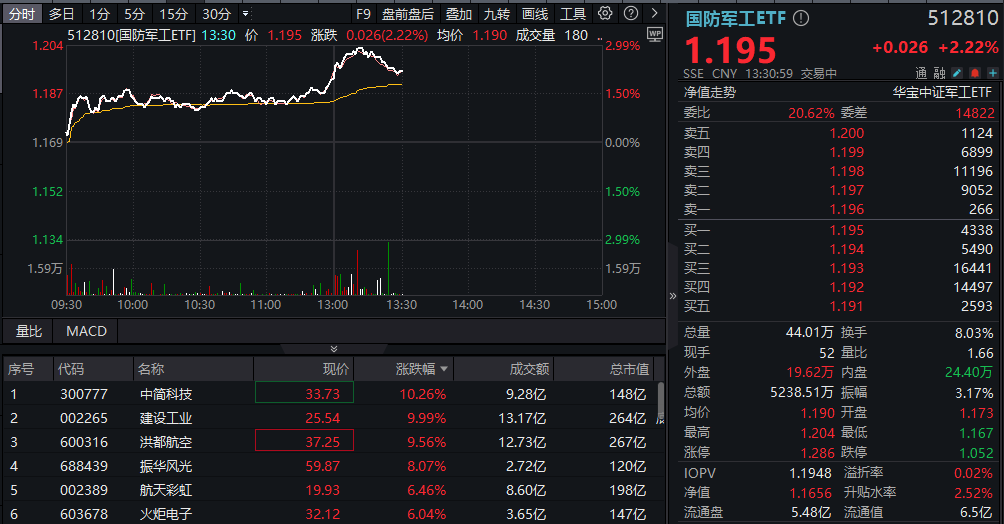Select the 建设工业 row
This screenshot has height=524, width=1004.
tap(330, 418)
